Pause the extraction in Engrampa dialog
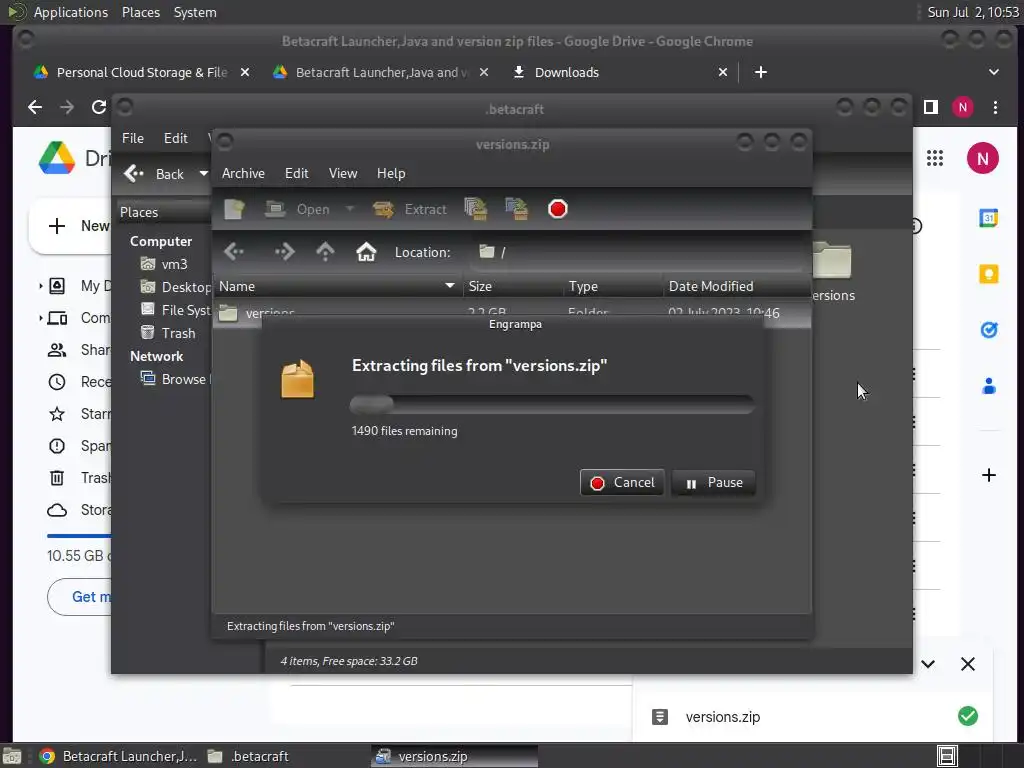This screenshot has height=768, width=1024. pos(713,483)
